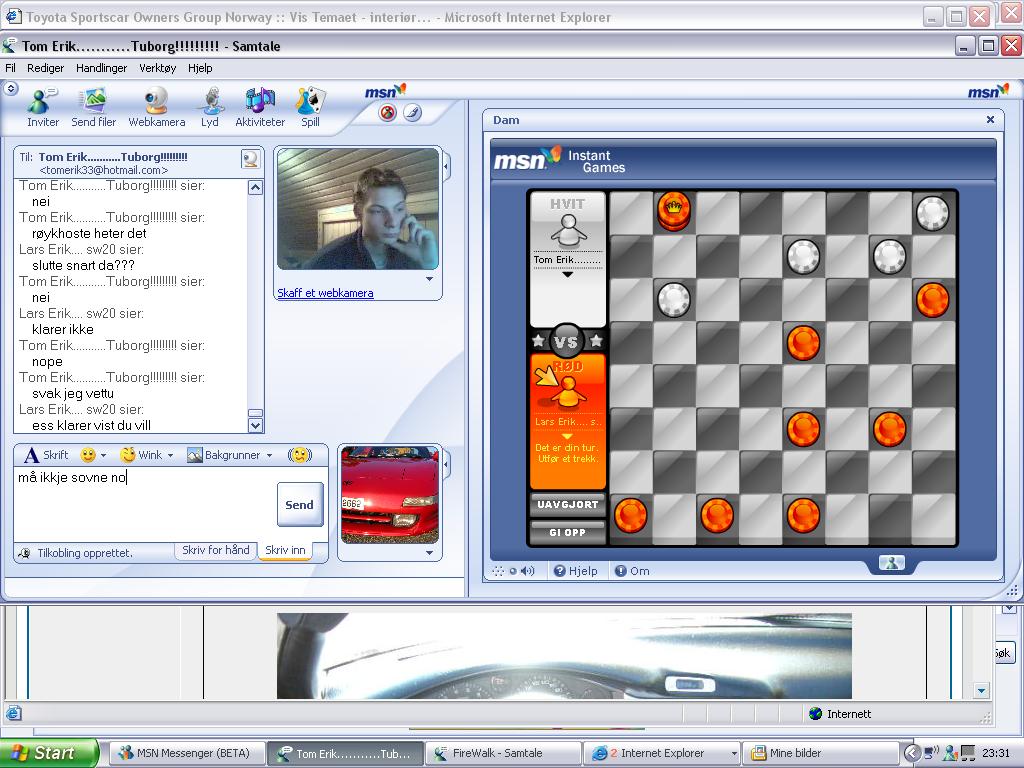Open the Aktiviteter icon
1024x768 pixels.
point(260,107)
